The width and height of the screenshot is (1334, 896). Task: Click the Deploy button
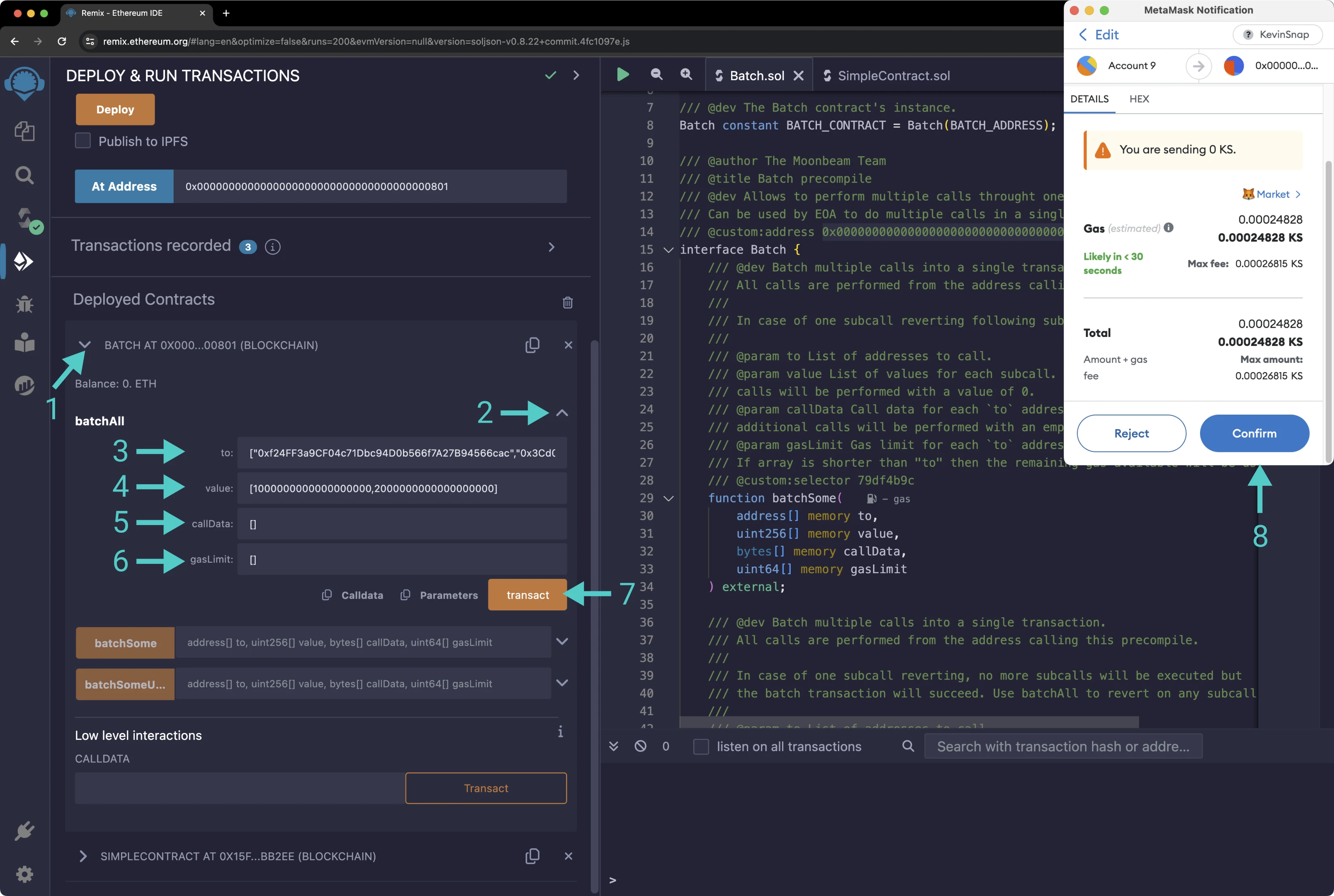[x=115, y=109]
